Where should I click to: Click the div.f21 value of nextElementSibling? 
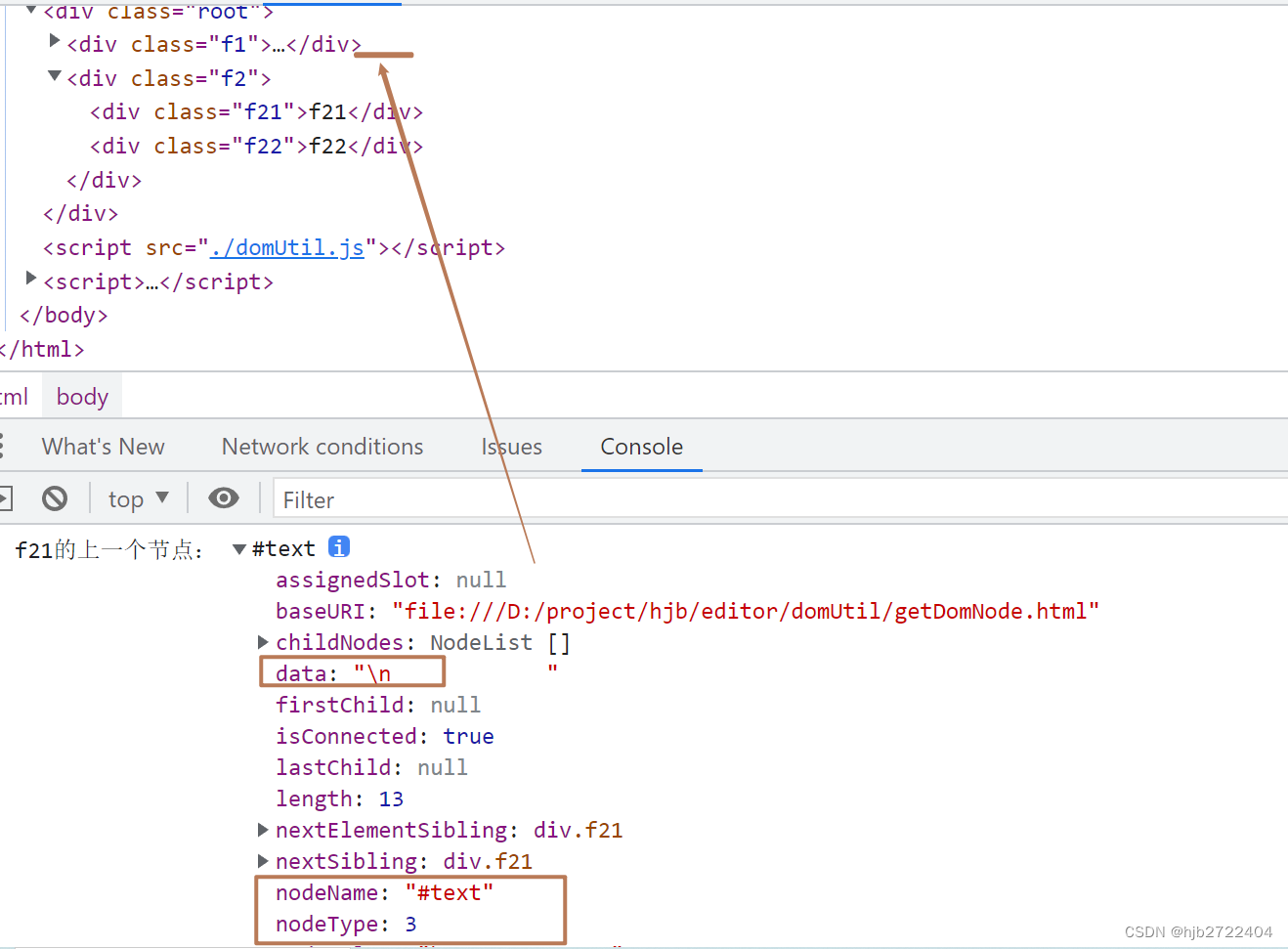click(578, 831)
